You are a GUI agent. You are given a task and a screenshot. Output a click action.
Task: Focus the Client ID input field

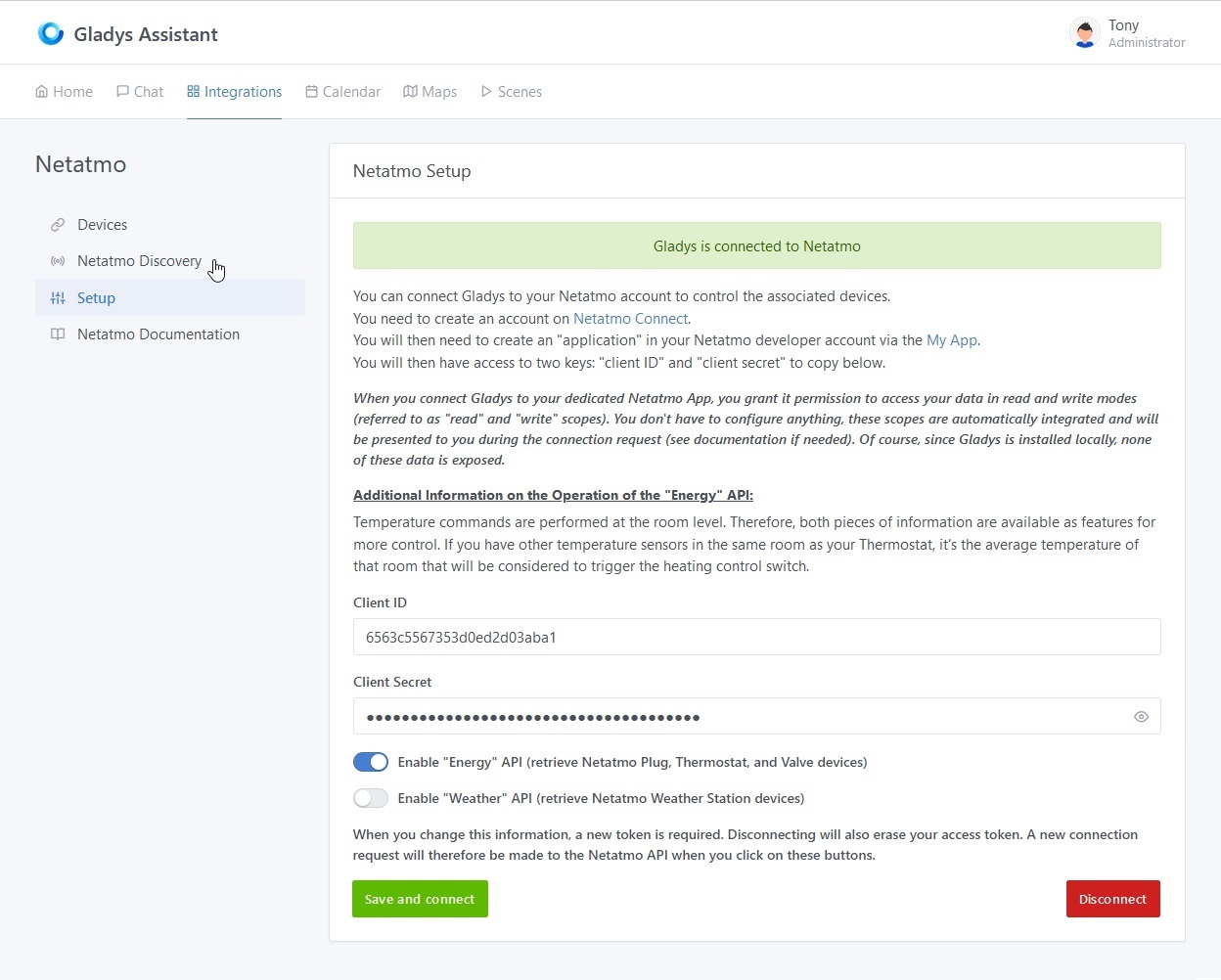pyautogui.click(x=756, y=637)
